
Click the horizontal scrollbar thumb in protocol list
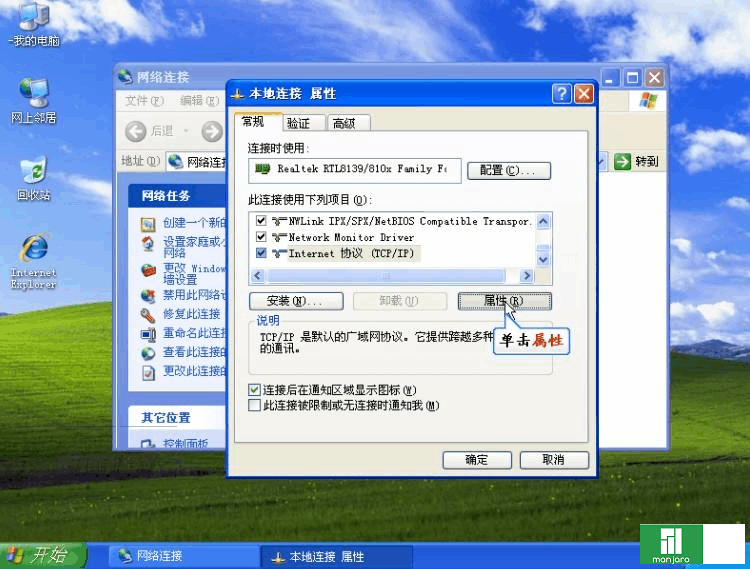[386, 276]
